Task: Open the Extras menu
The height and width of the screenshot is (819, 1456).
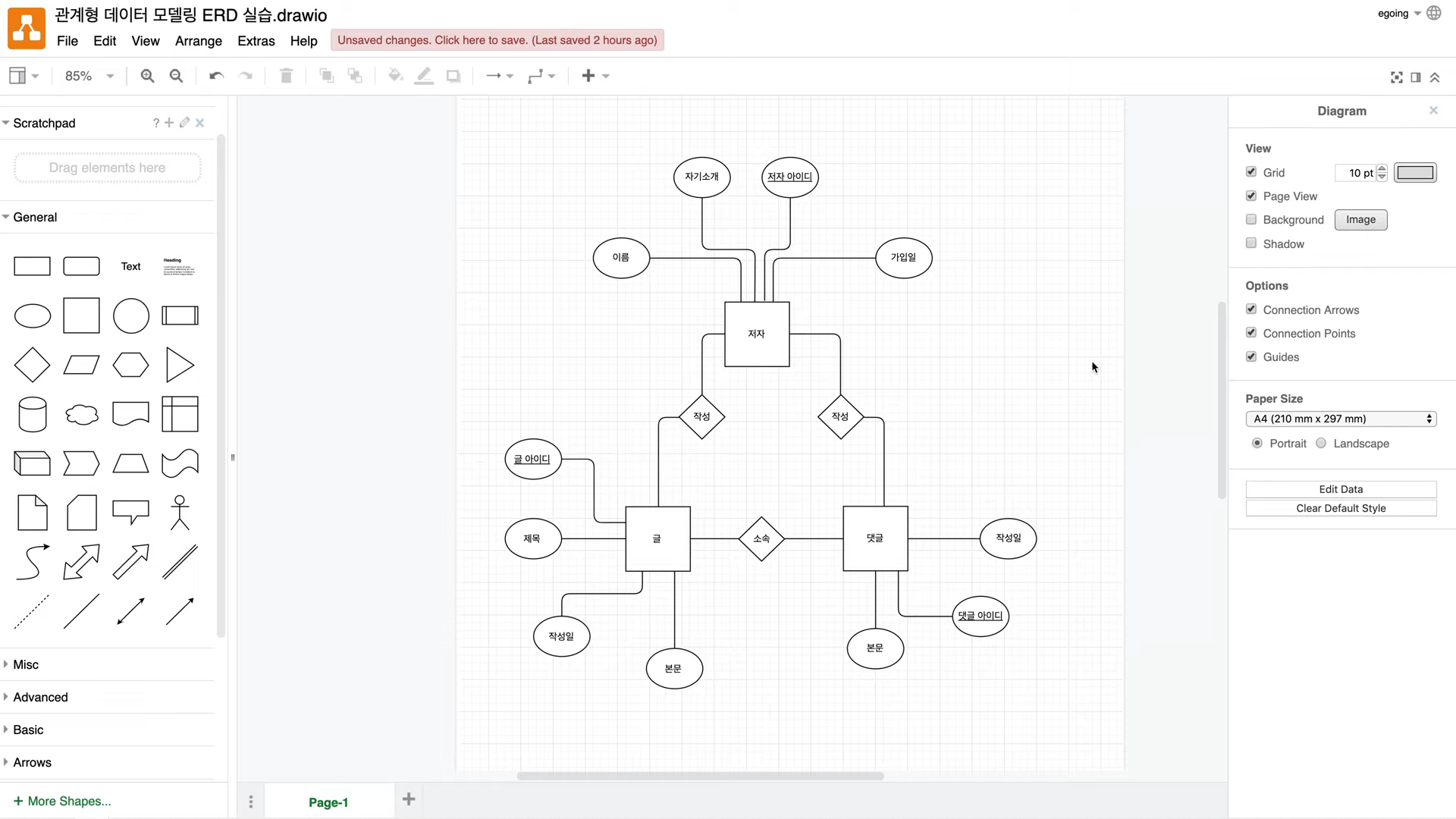Action: [x=256, y=41]
